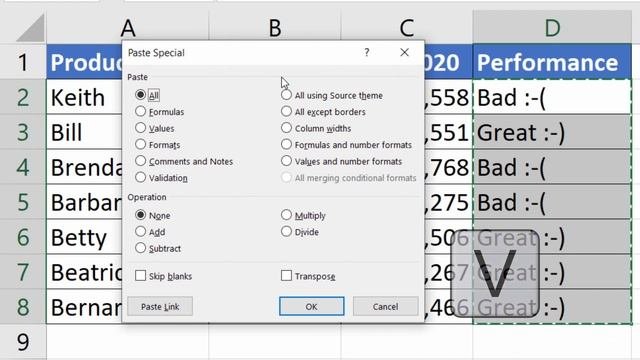
Task: Select column B header
Action: point(275,28)
